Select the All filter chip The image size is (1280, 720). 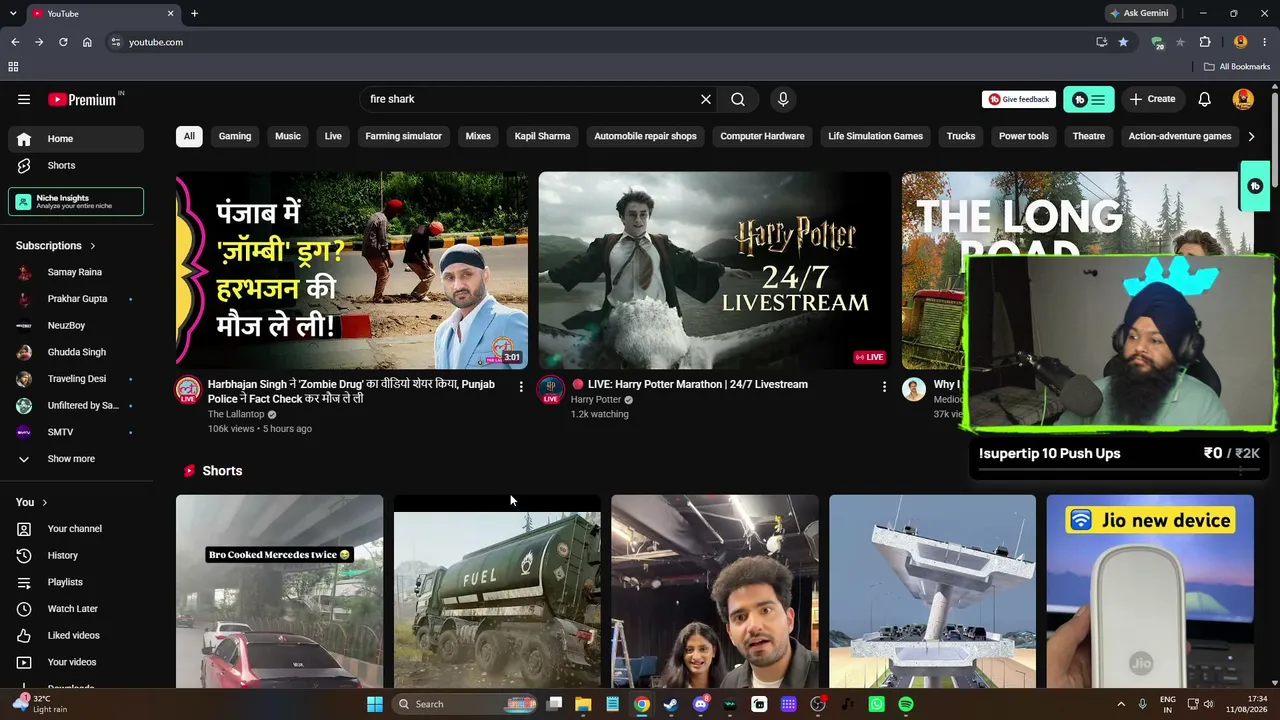pos(189,136)
